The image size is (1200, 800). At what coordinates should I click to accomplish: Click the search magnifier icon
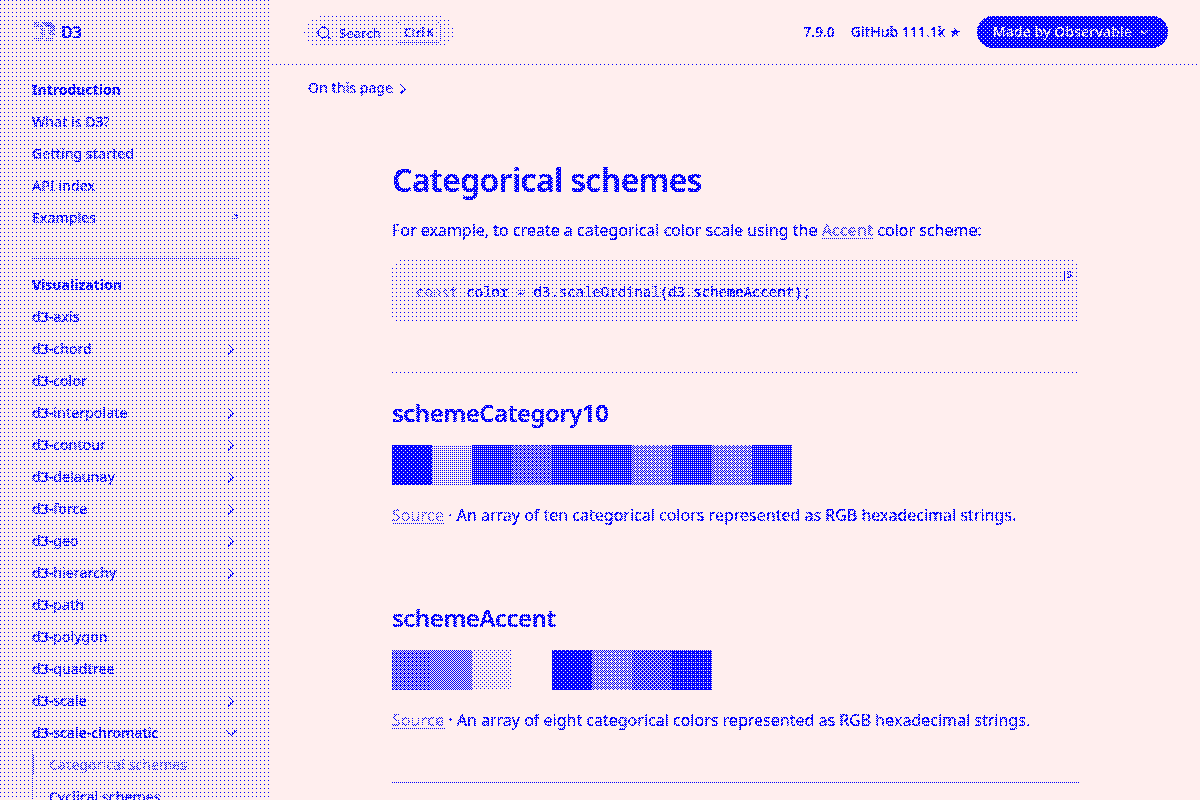coord(324,33)
